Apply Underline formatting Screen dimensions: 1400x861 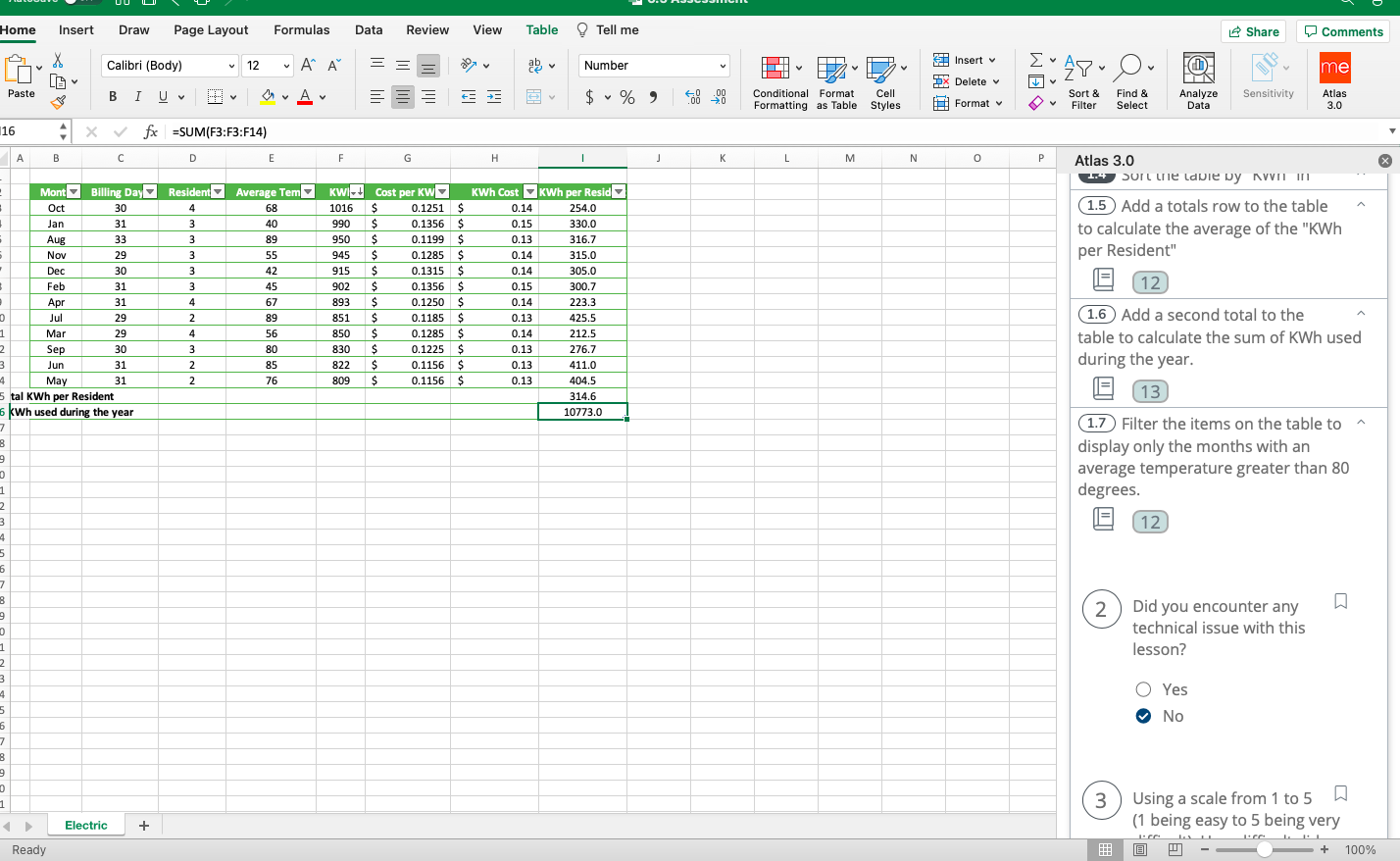click(163, 96)
